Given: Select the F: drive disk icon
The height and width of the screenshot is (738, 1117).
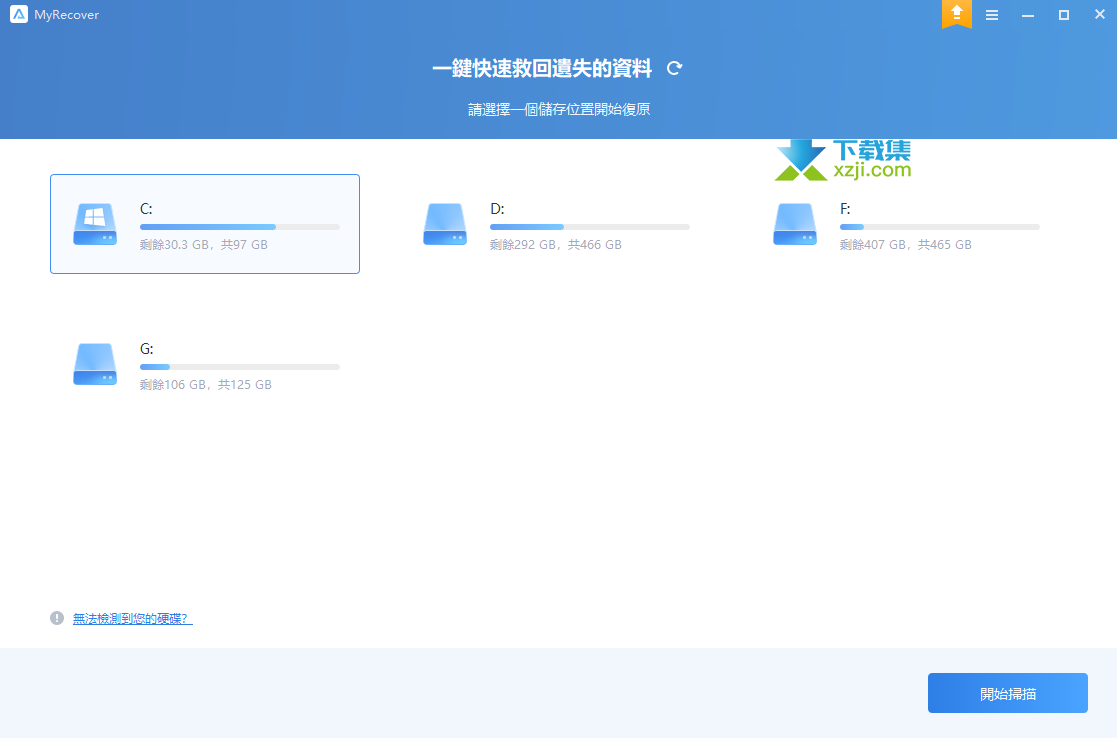Looking at the screenshot, I should pos(795,224).
